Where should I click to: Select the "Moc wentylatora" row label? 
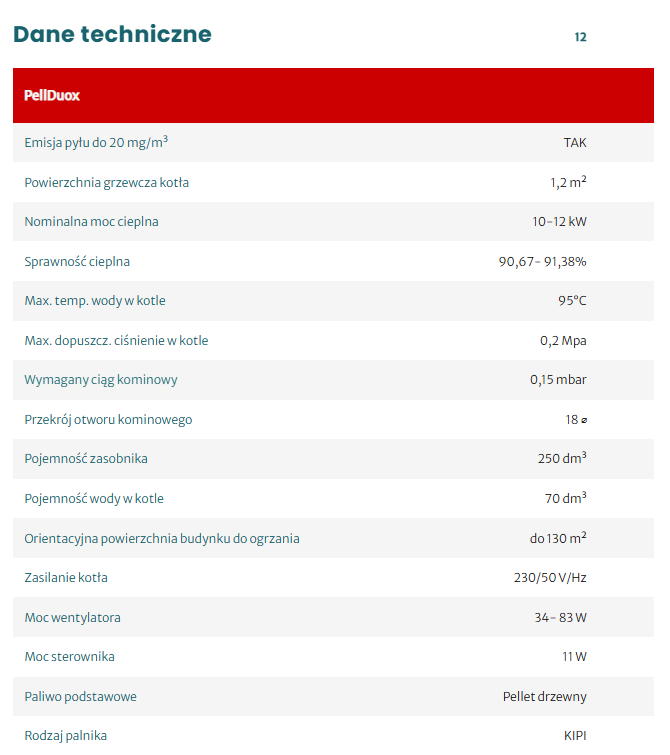72,618
